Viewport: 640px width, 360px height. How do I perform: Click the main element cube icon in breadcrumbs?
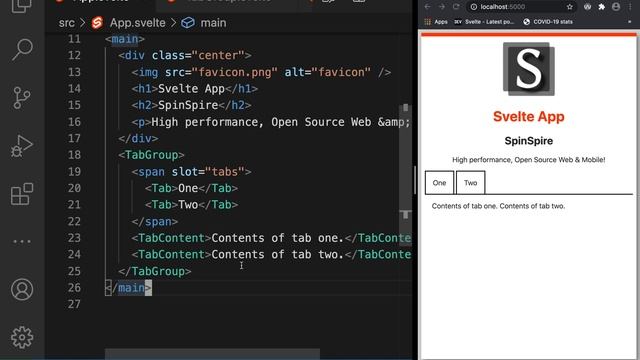[x=188, y=23]
